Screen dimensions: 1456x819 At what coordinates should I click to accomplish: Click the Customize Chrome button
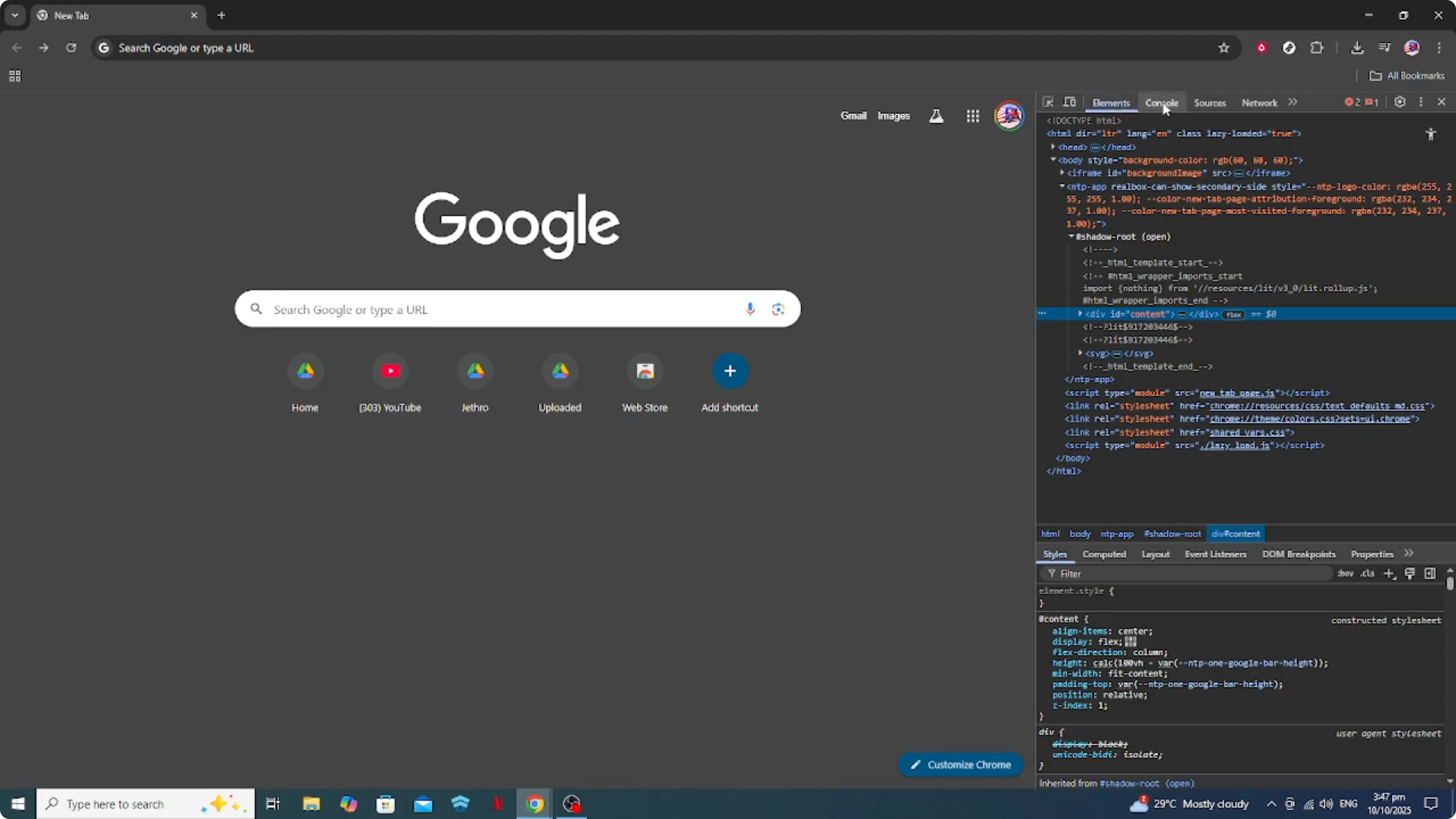[x=961, y=765]
